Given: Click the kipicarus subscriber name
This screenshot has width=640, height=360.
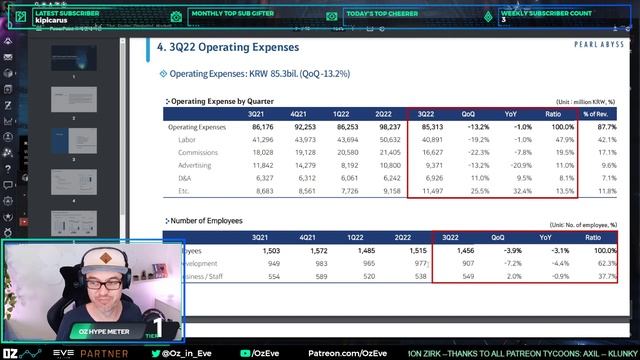Looking at the screenshot, I should [x=51, y=20].
